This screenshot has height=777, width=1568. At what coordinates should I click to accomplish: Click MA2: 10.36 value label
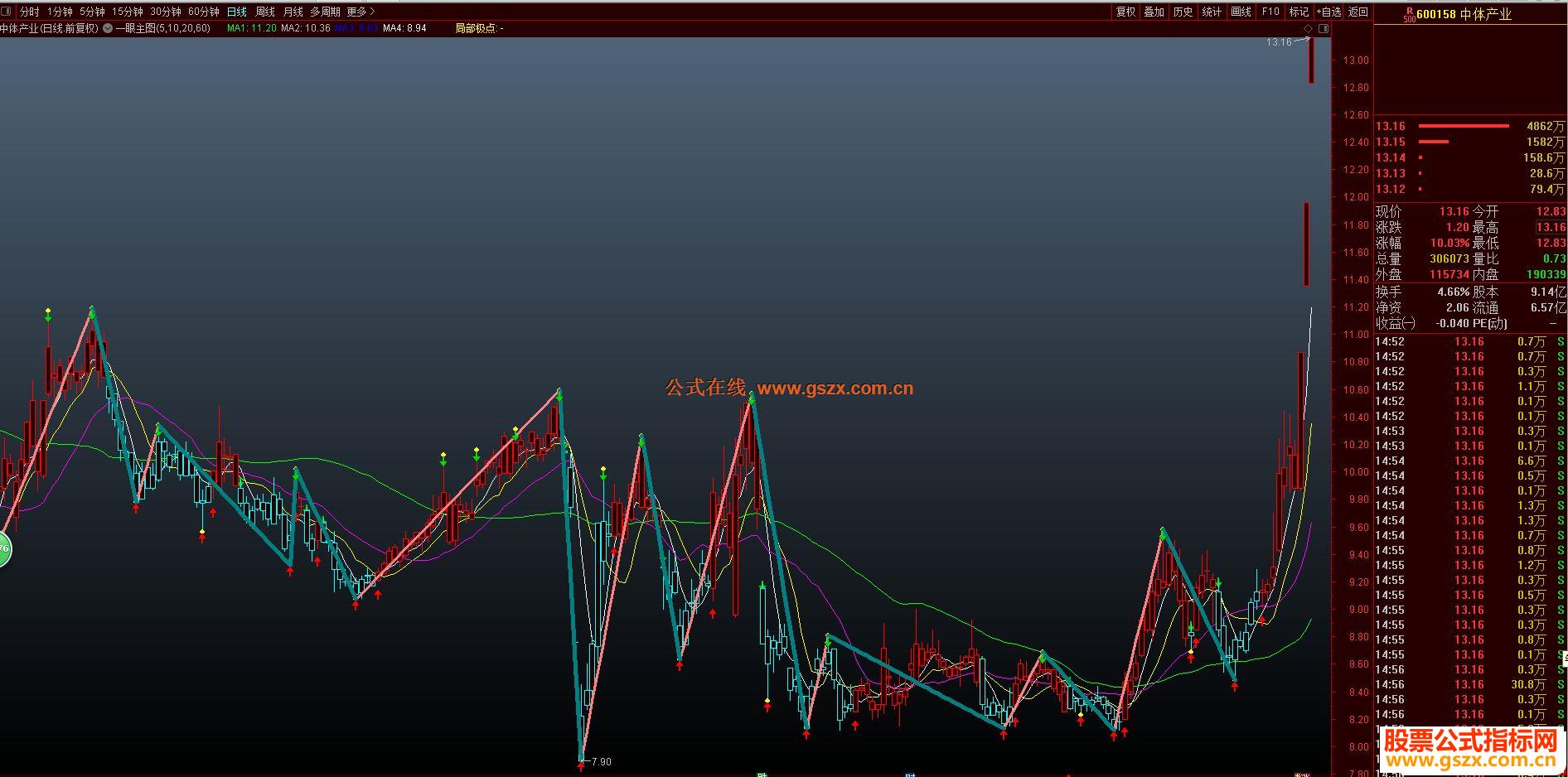[306, 28]
